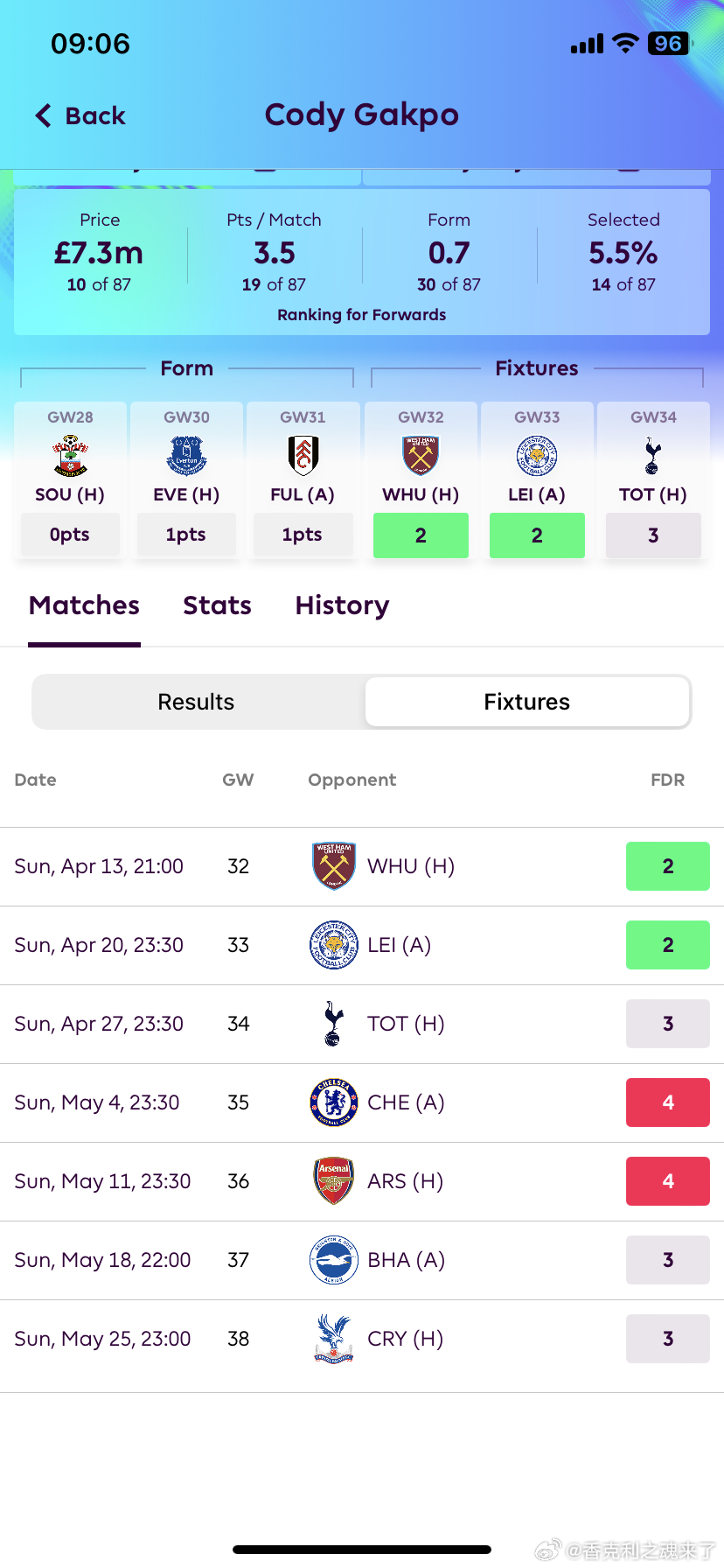
Task: Select the Matches tab
Action: tap(84, 605)
